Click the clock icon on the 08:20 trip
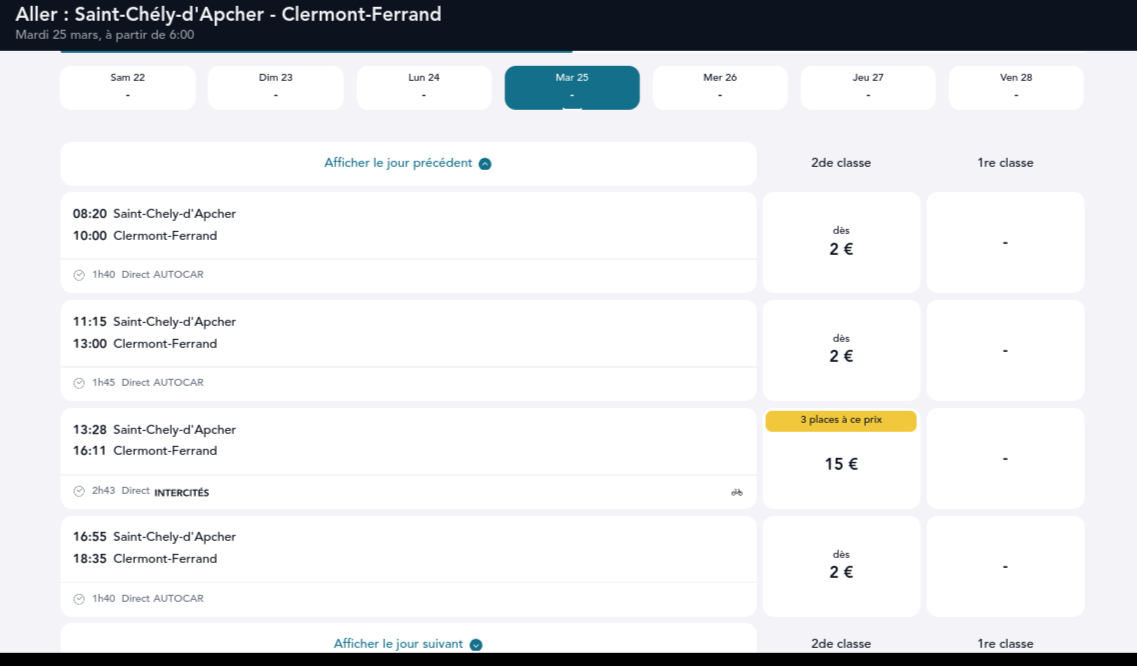The height and width of the screenshot is (666, 1137). 79,275
